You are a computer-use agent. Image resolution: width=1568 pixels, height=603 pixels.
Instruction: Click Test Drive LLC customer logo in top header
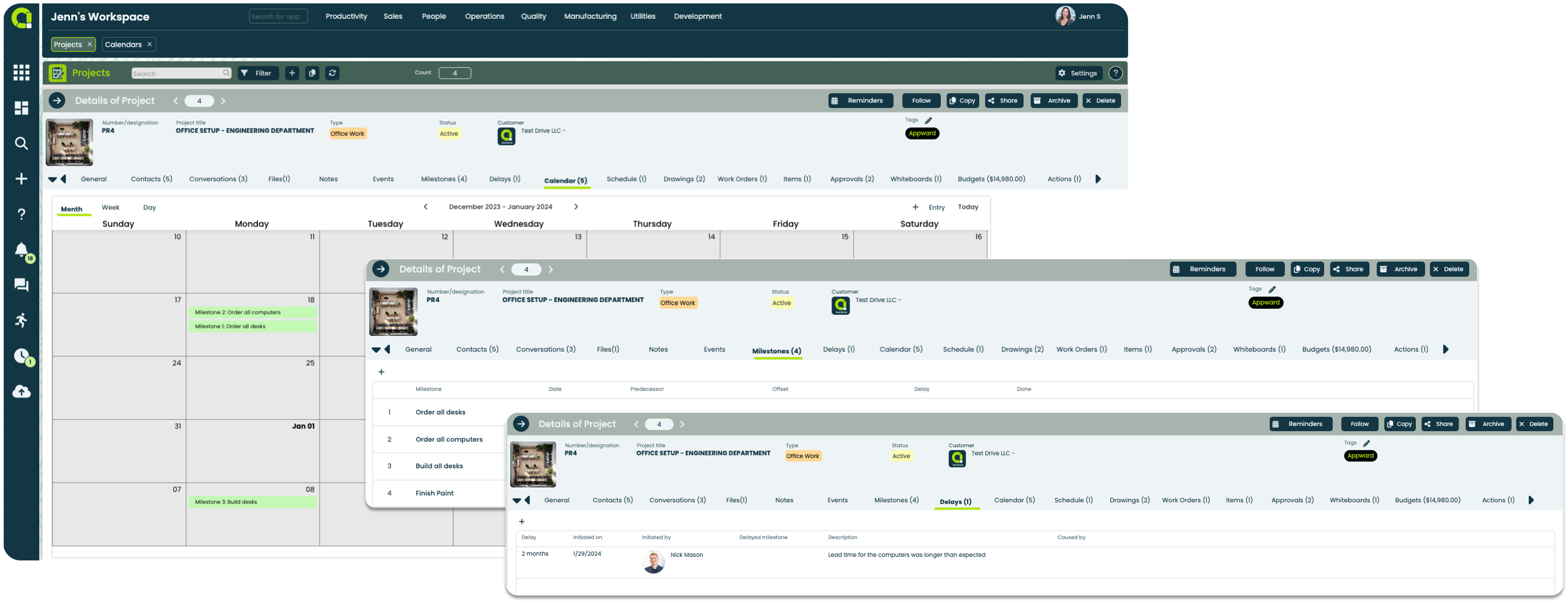tap(506, 136)
